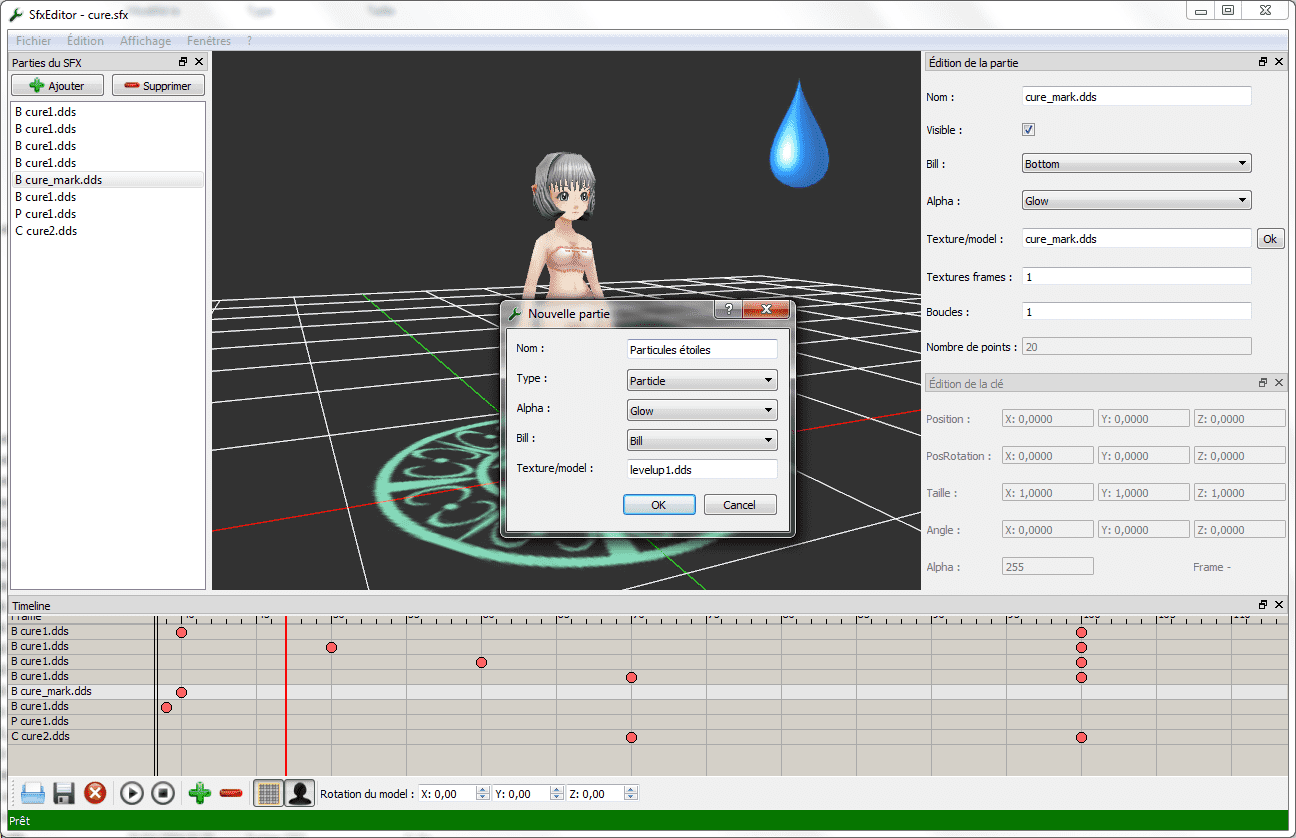This screenshot has width=1296, height=838.
Task: Decrease X rotation with down arrow
Action: click(x=483, y=798)
